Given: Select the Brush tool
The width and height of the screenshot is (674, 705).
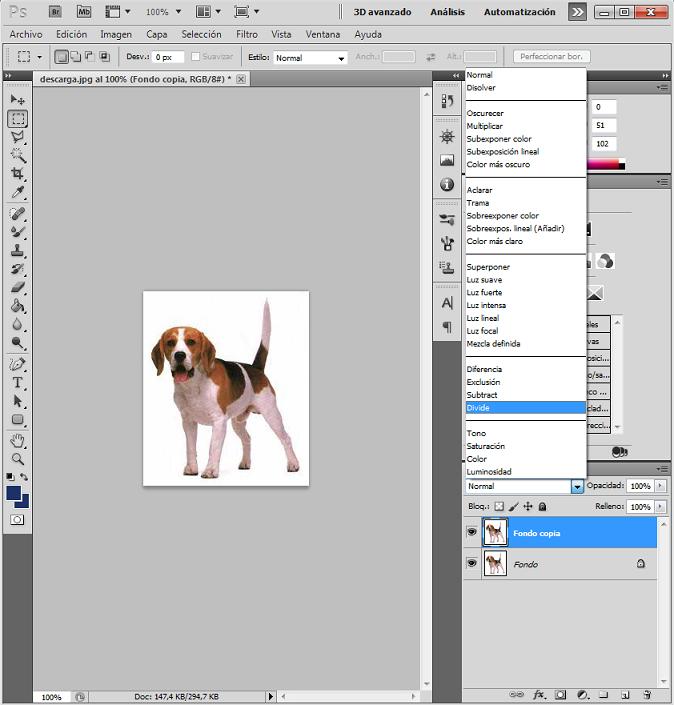Looking at the screenshot, I should [18, 232].
